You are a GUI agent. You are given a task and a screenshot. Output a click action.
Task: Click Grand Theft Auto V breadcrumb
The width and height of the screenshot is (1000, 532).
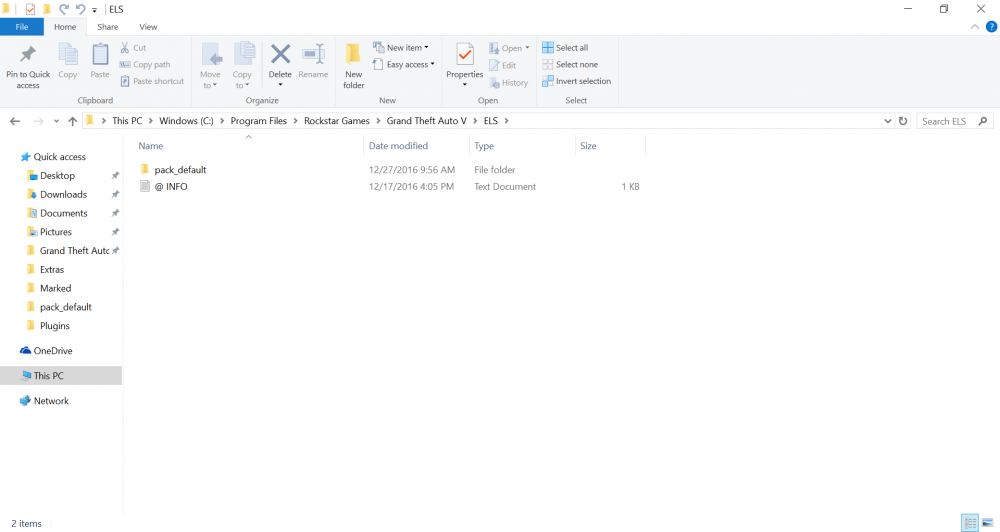coord(427,121)
